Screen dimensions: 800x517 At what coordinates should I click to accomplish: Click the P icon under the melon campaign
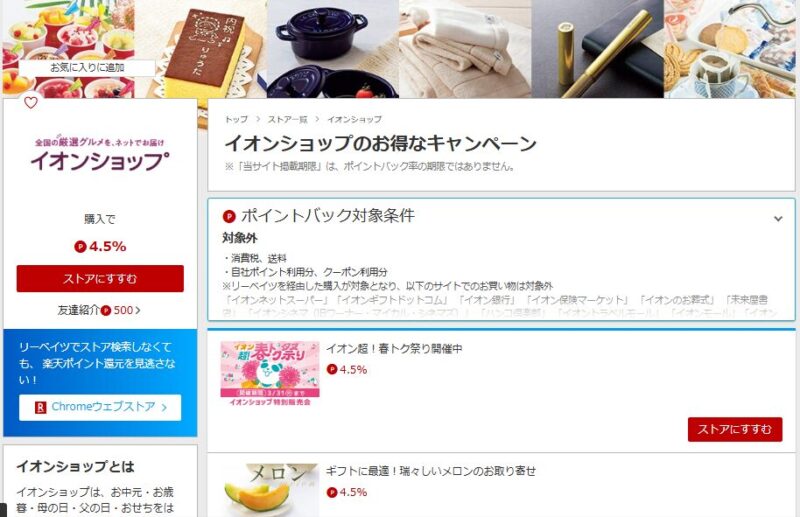[332, 492]
